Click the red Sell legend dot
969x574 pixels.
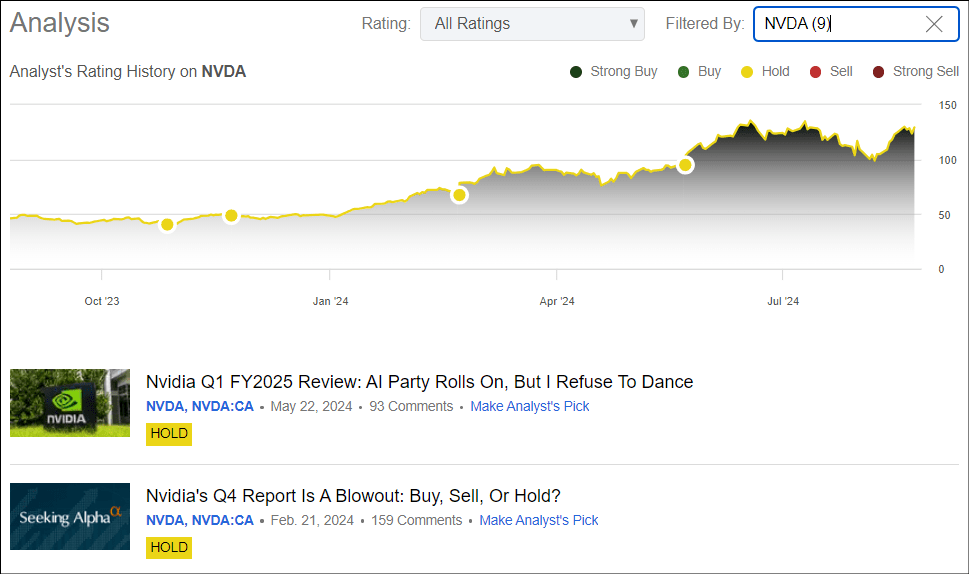pos(815,72)
